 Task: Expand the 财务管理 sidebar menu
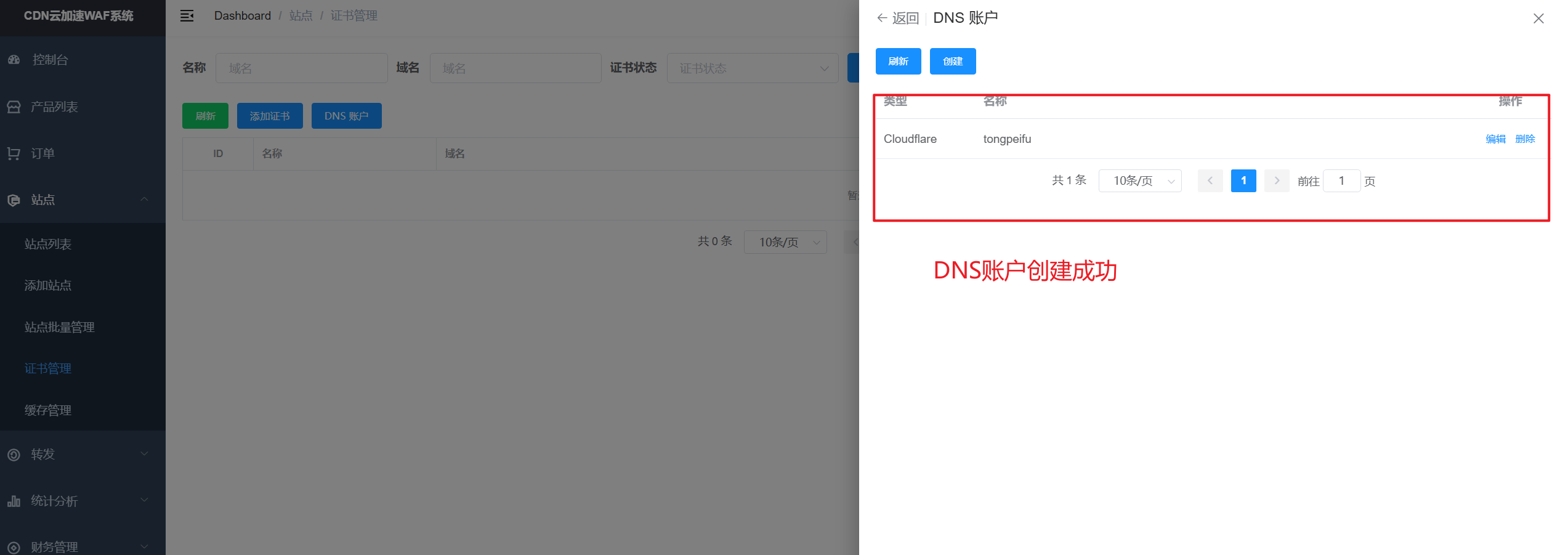(143, 546)
